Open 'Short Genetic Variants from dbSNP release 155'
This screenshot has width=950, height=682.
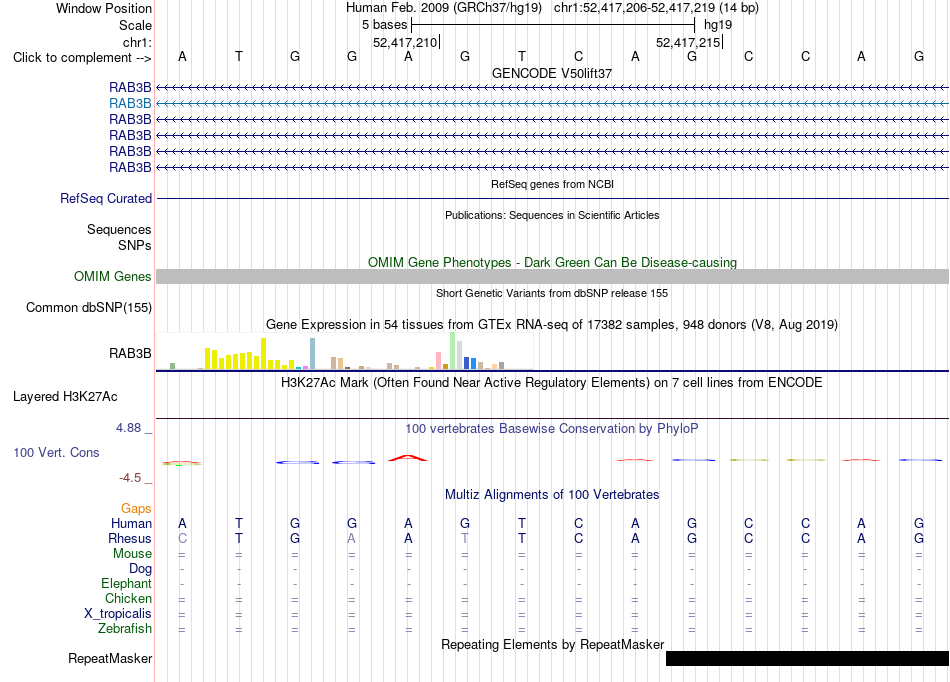(552, 293)
